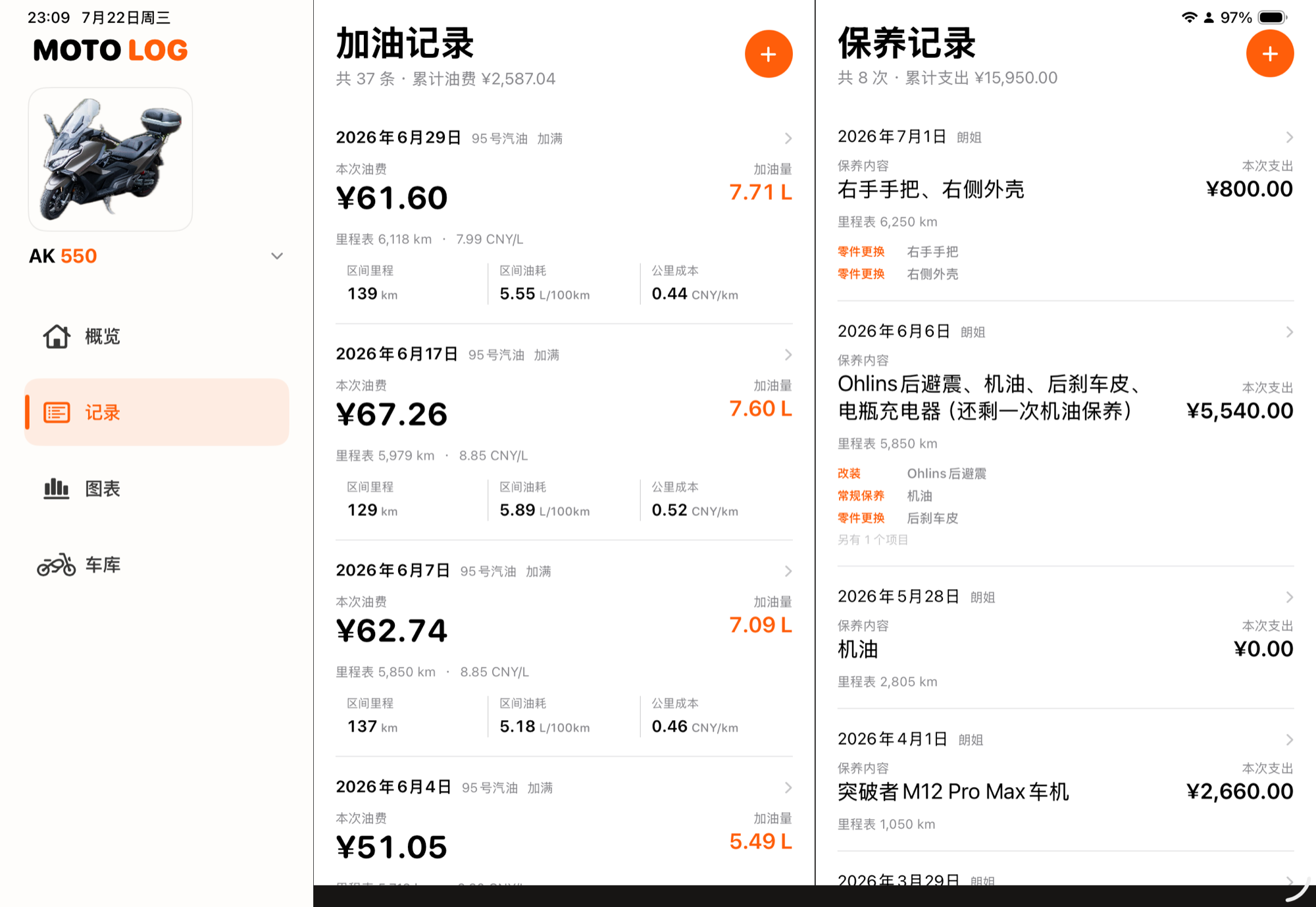This screenshot has height=907, width=1316.
Task: Switch to the 图表 menu item
Action: [157, 488]
